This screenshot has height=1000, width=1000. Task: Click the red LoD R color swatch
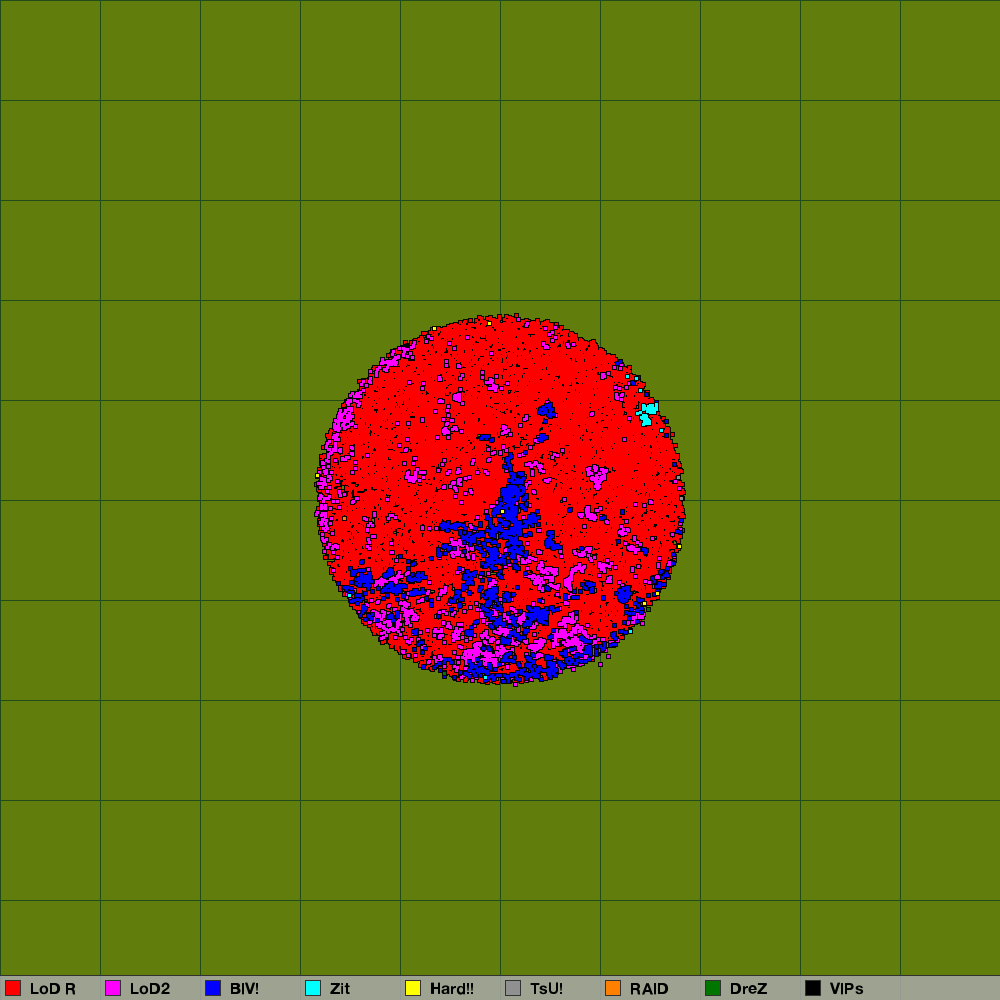(x=13, y=988)
